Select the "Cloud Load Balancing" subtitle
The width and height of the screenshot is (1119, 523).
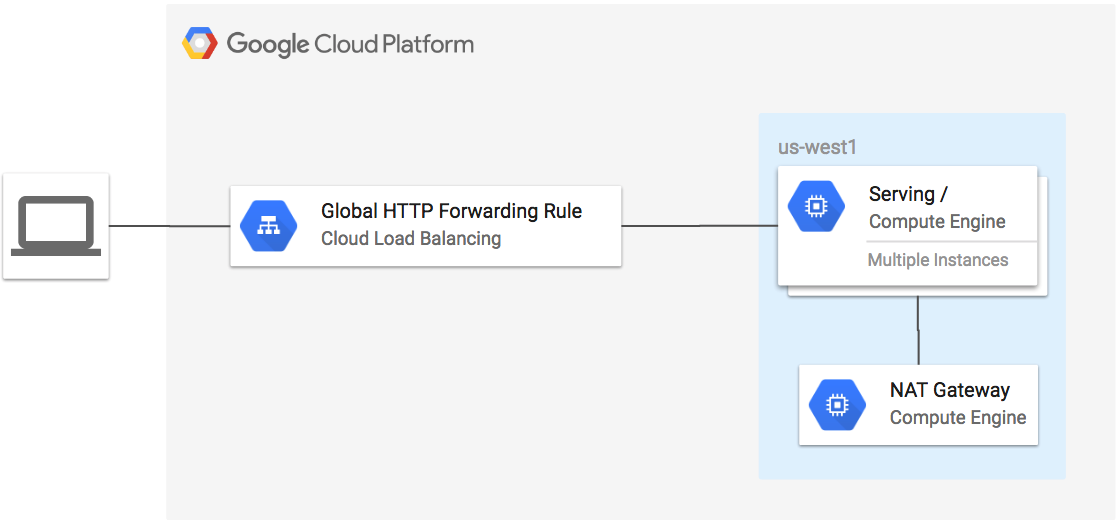[411, 238]
